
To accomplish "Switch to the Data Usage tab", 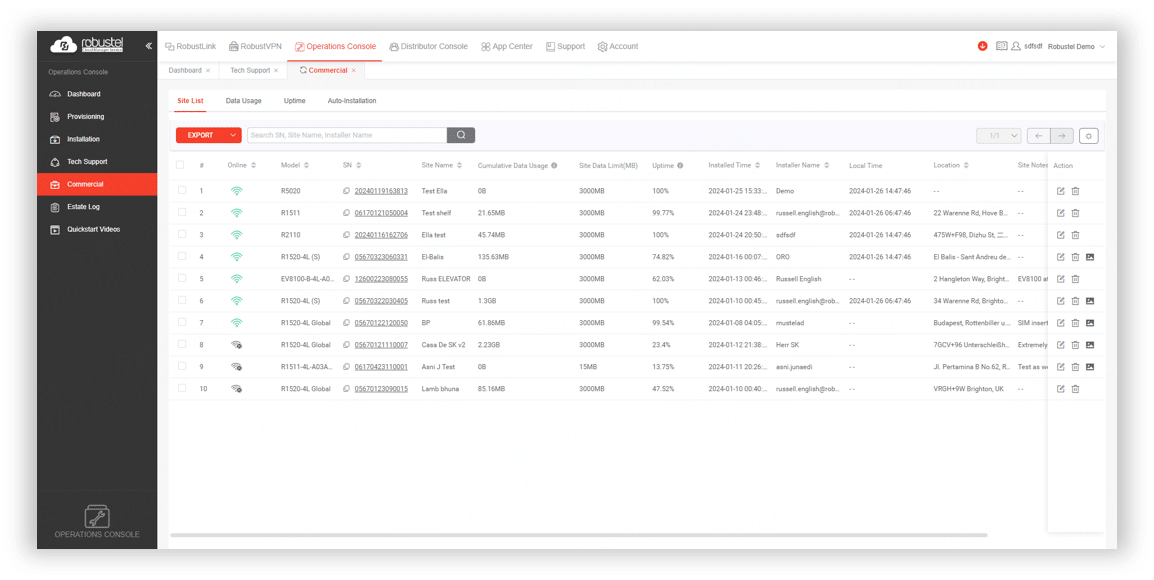I will [244, 101].
